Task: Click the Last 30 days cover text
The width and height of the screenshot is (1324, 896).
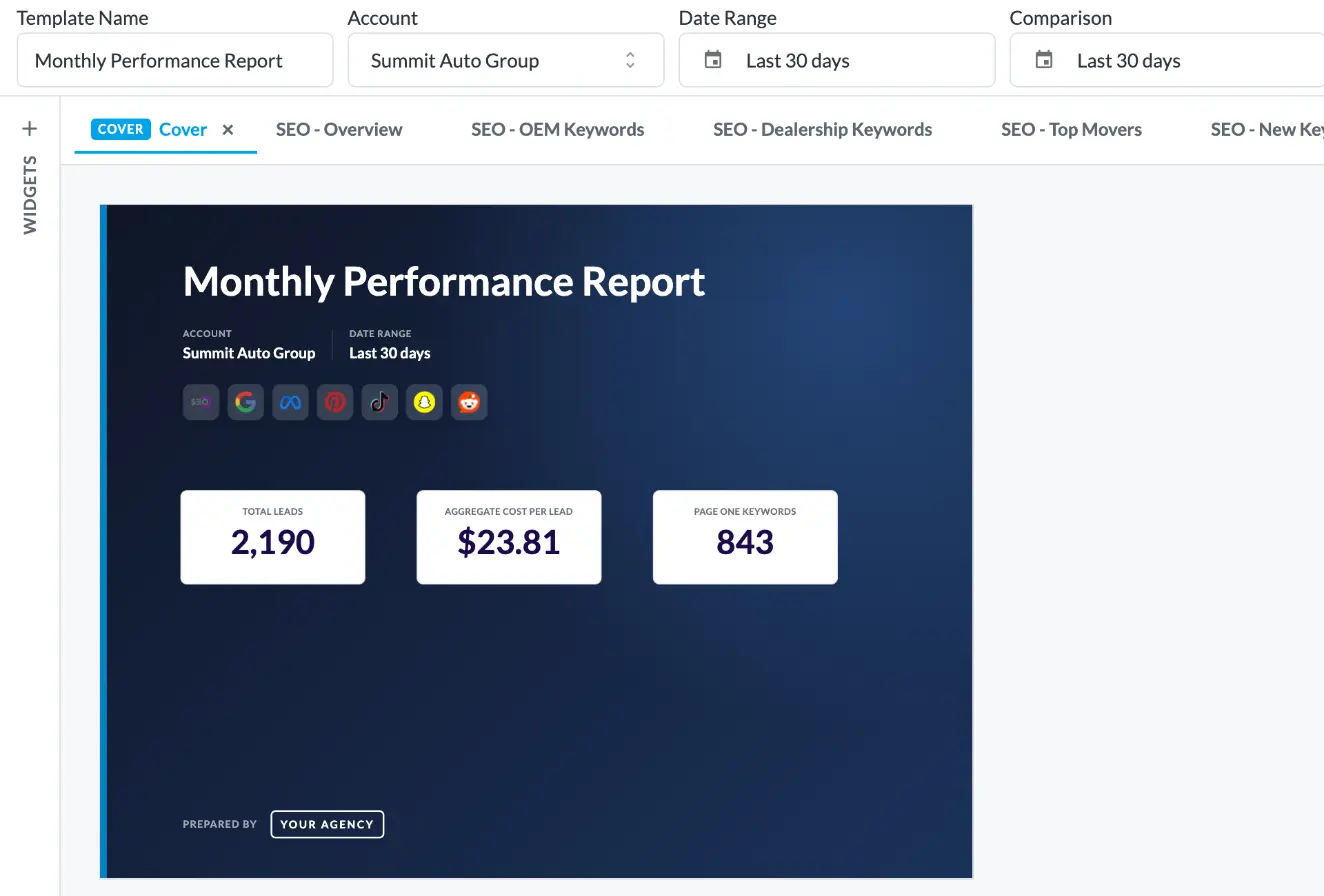Action: (x=390, y=353)
